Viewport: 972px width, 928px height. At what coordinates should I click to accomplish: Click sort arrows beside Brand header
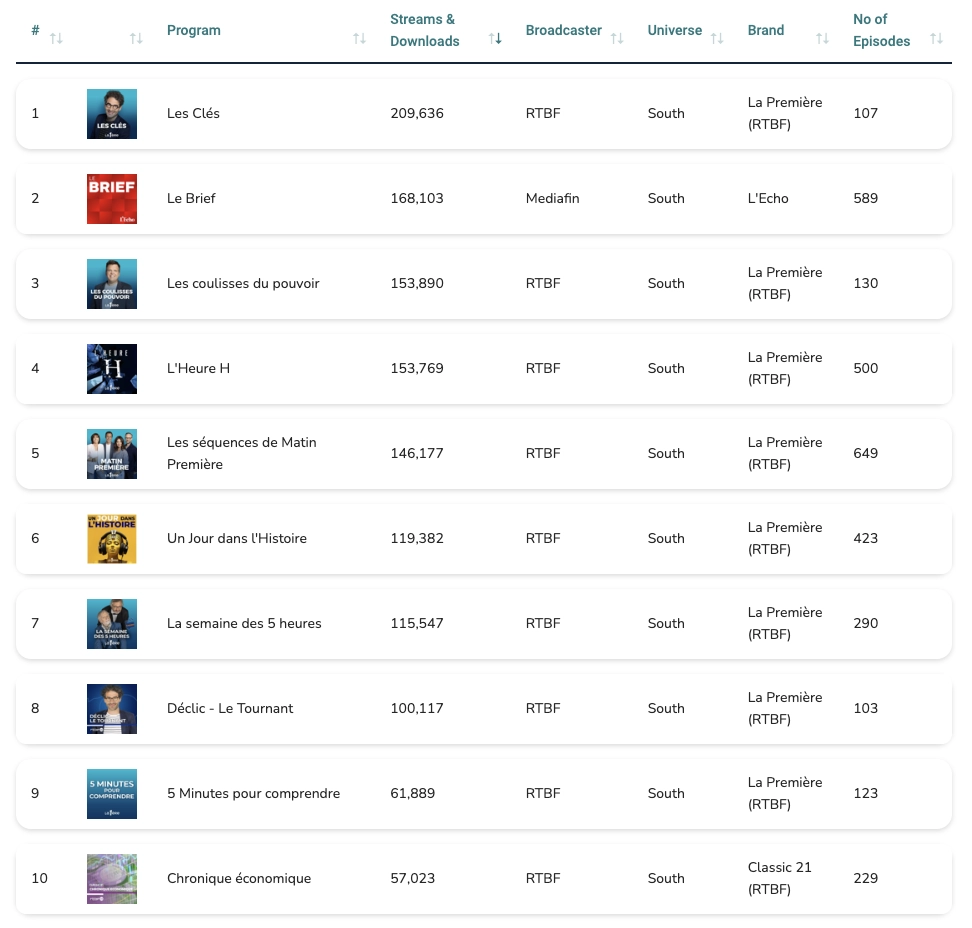[x=822, y=38]
